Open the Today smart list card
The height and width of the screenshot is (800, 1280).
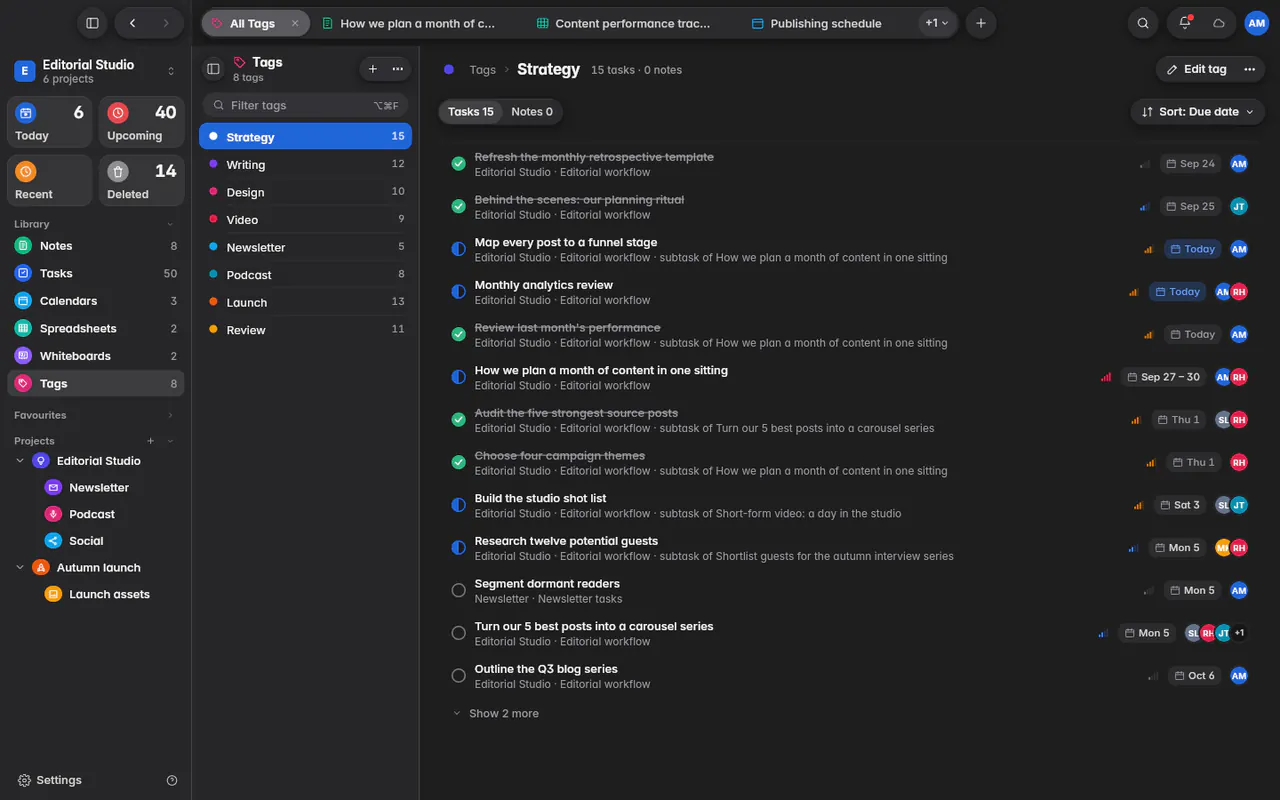point(49,123)
